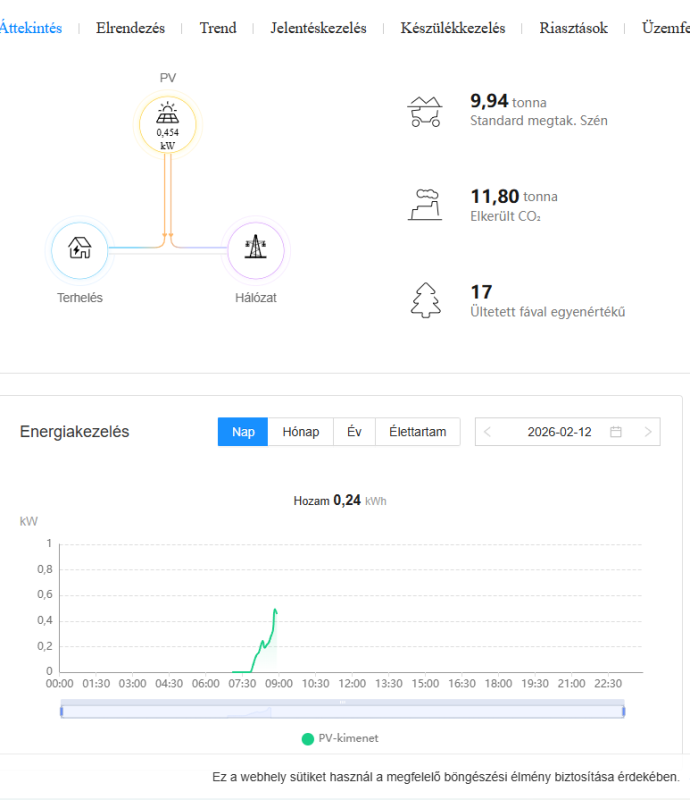Click the chart time range slider
Screen dimensions: 690x800
(342, 711)
